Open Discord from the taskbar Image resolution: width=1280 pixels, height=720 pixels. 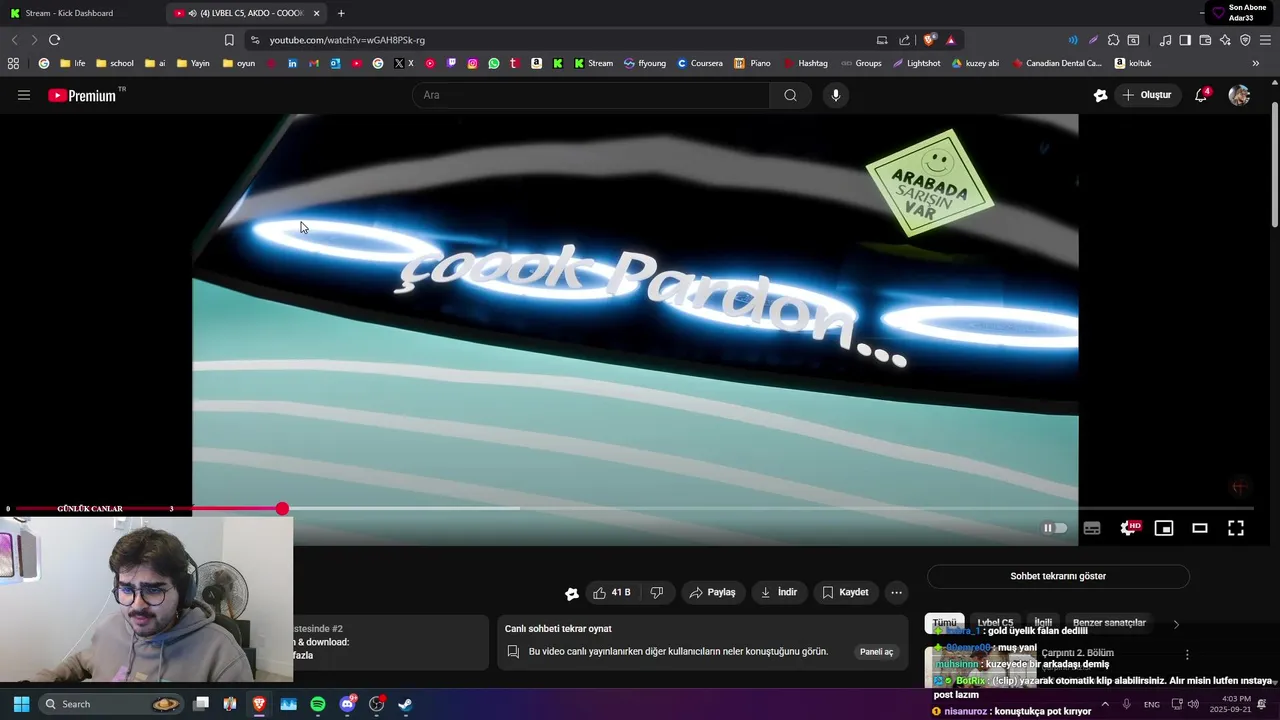tap(347, 704)
